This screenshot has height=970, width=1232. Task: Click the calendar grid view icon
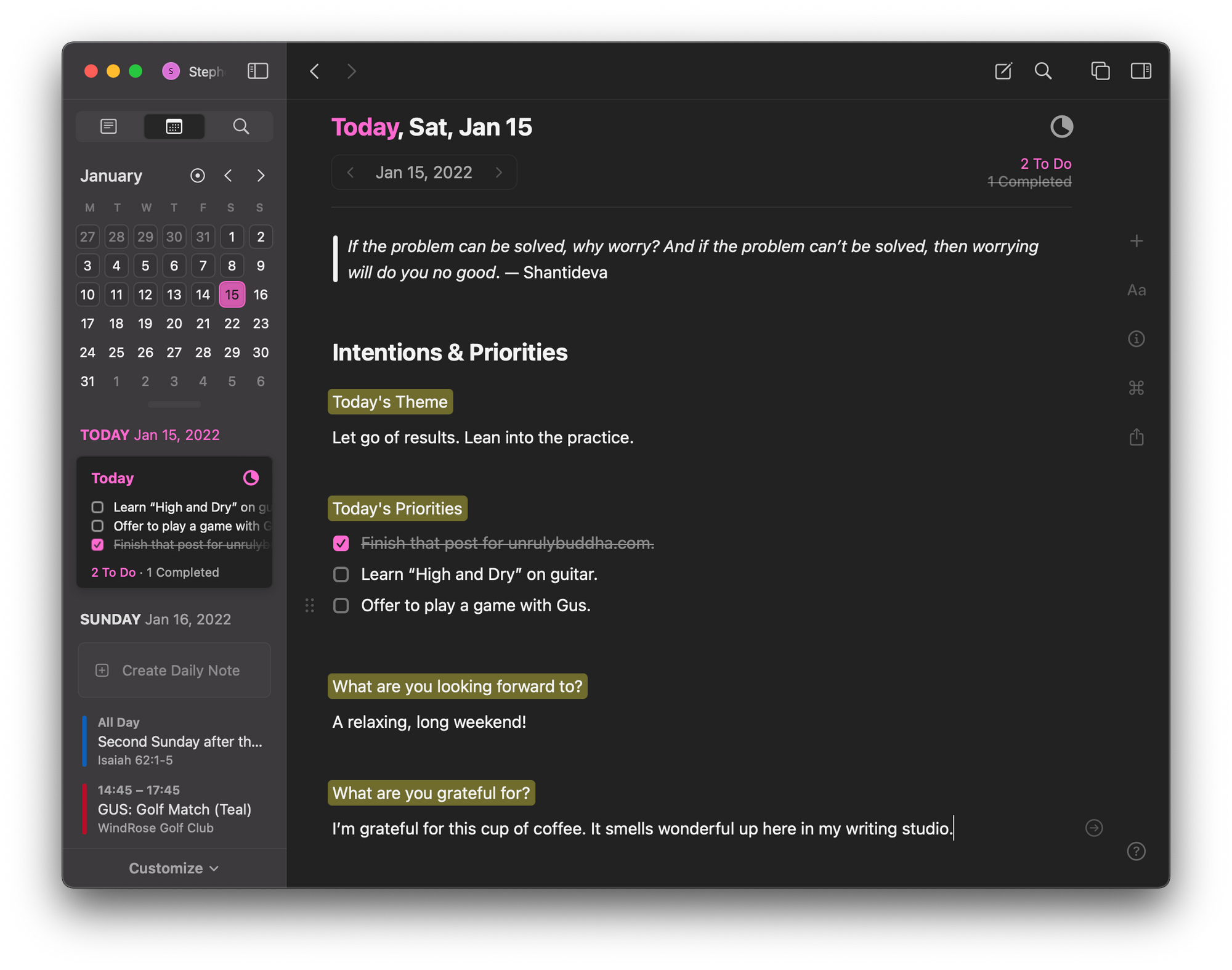[x=174, y=125]
